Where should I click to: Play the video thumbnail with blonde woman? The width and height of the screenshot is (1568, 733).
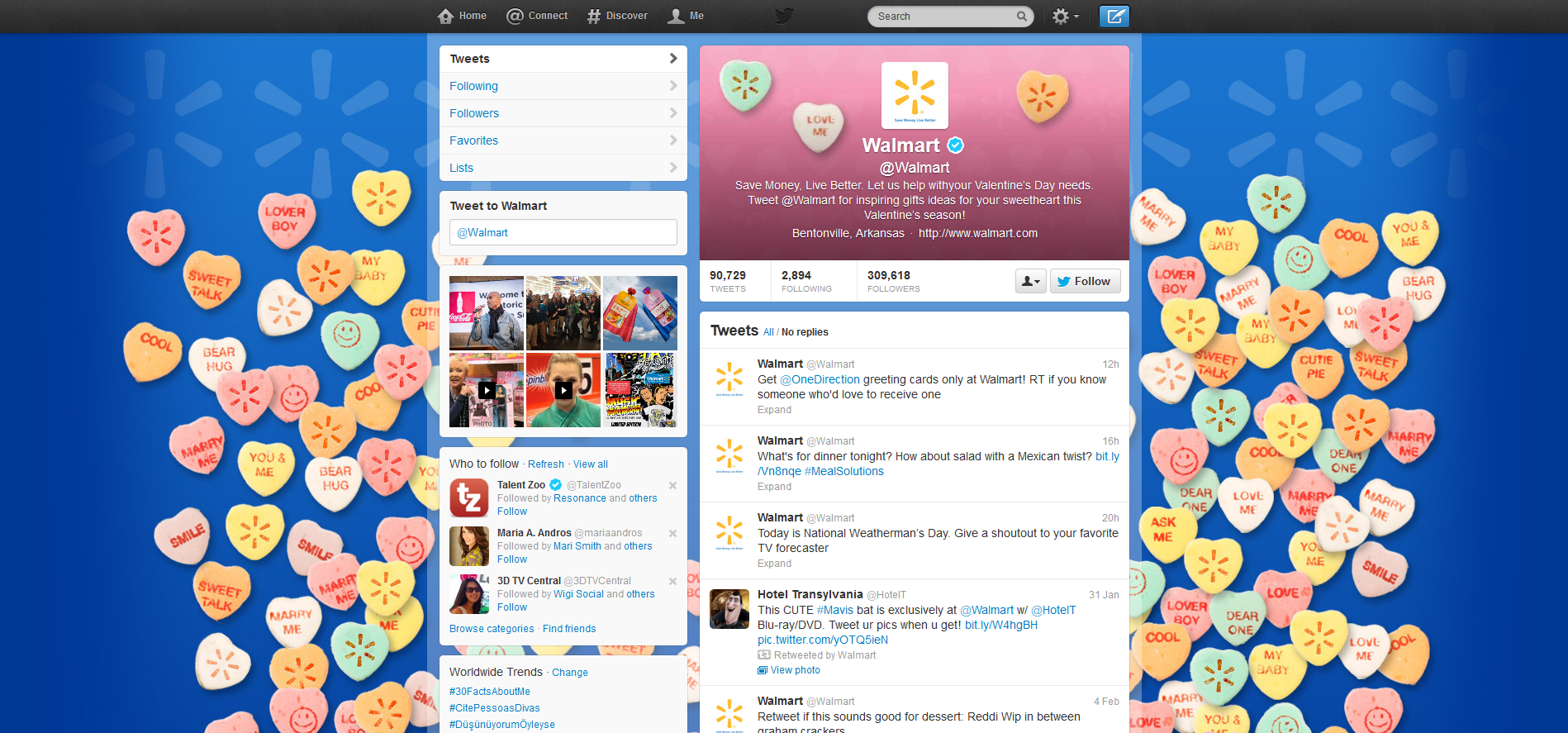[x=487, y=390]
